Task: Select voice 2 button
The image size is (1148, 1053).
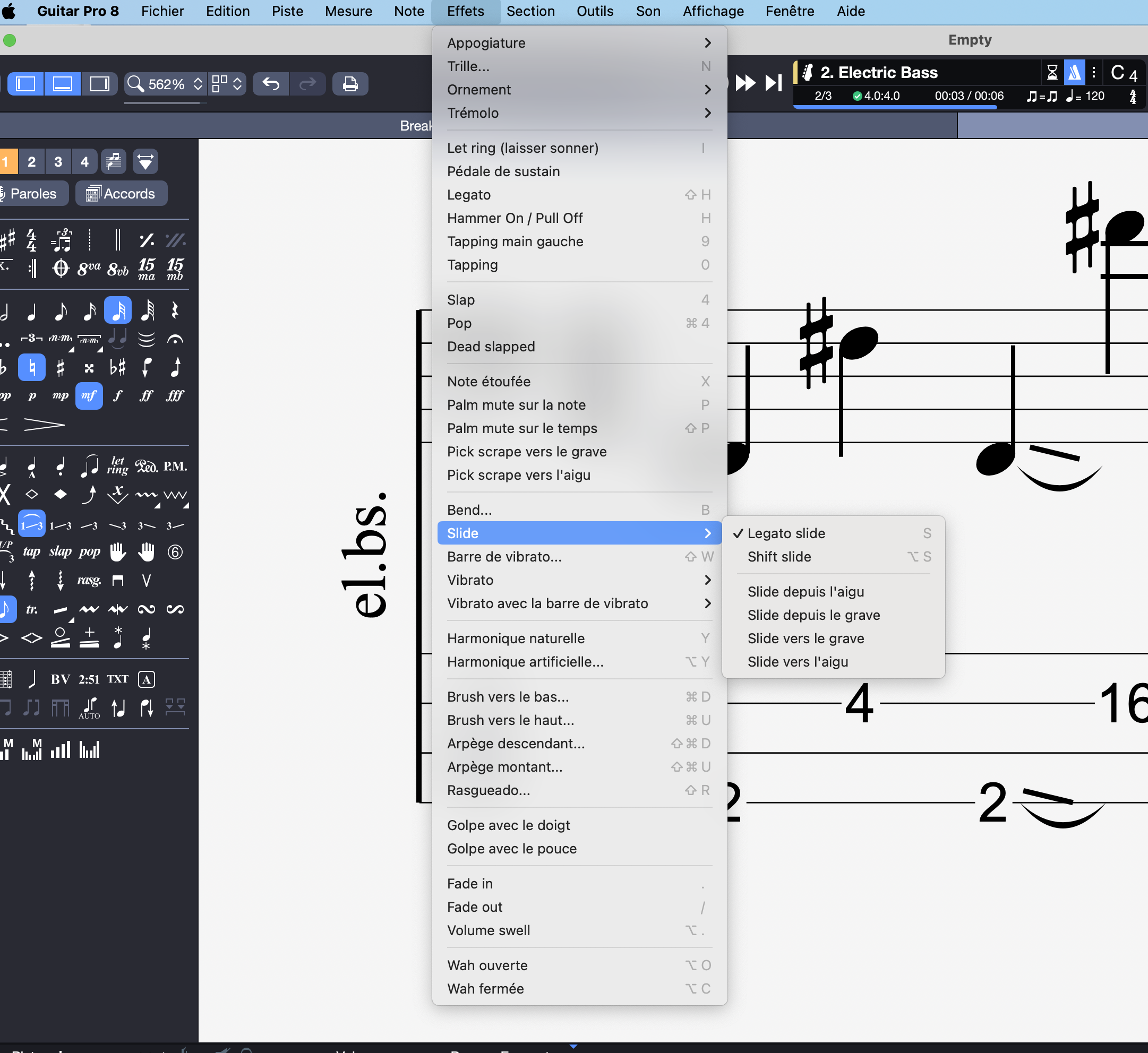Action: point(32,161)
